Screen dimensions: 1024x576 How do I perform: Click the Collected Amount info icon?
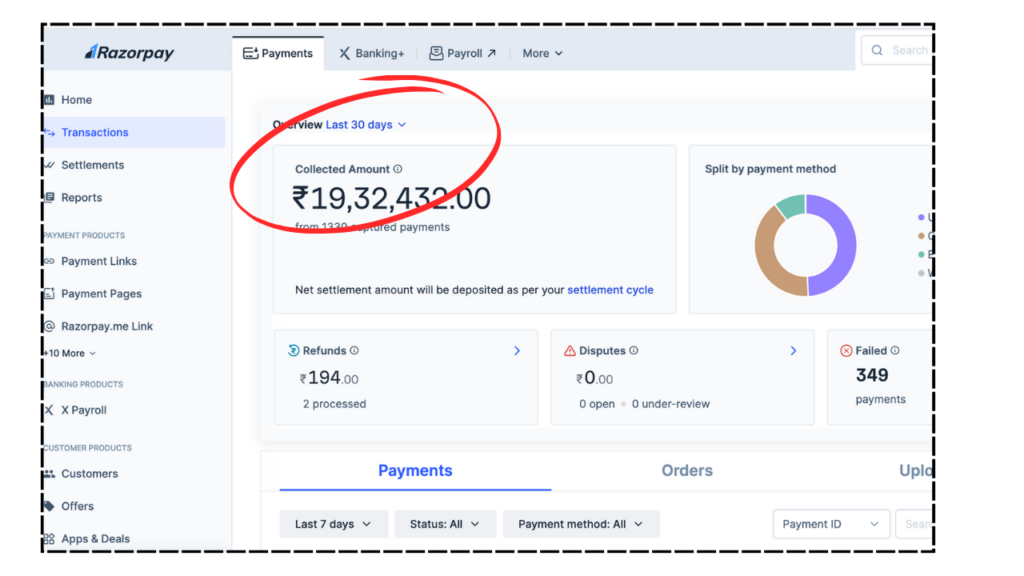point(398,170)
